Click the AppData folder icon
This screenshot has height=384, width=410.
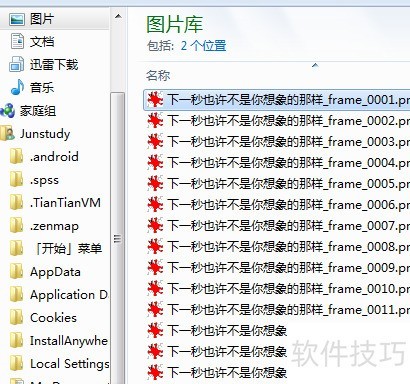click(x=17, y=272)
